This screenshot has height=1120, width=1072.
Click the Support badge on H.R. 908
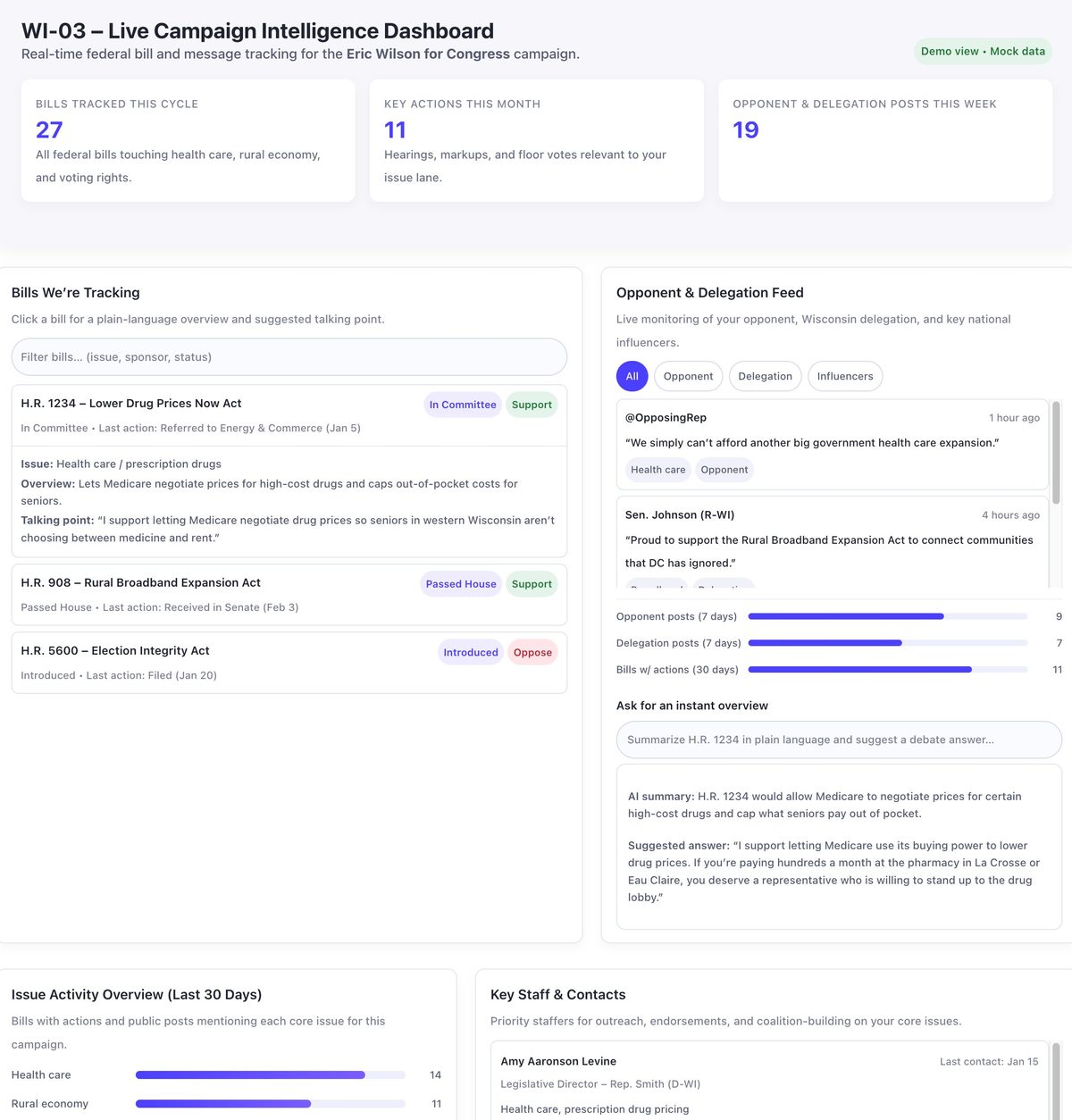click(x=532, y=584)
